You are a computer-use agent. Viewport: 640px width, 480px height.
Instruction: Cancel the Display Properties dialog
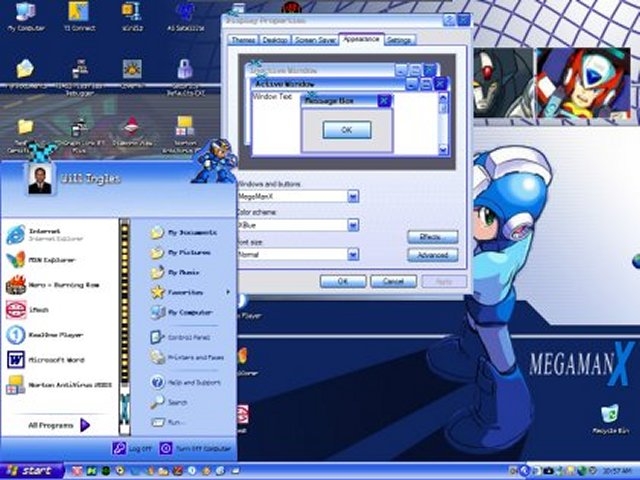click(x=393, y=282)
